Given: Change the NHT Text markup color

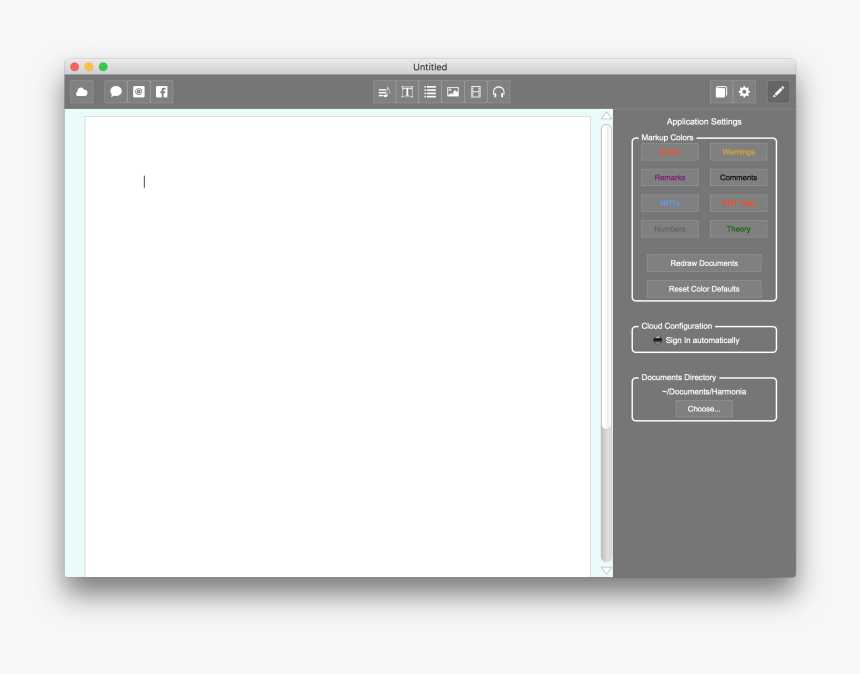Looking at the screenshot, I should [x=738, y=203].
